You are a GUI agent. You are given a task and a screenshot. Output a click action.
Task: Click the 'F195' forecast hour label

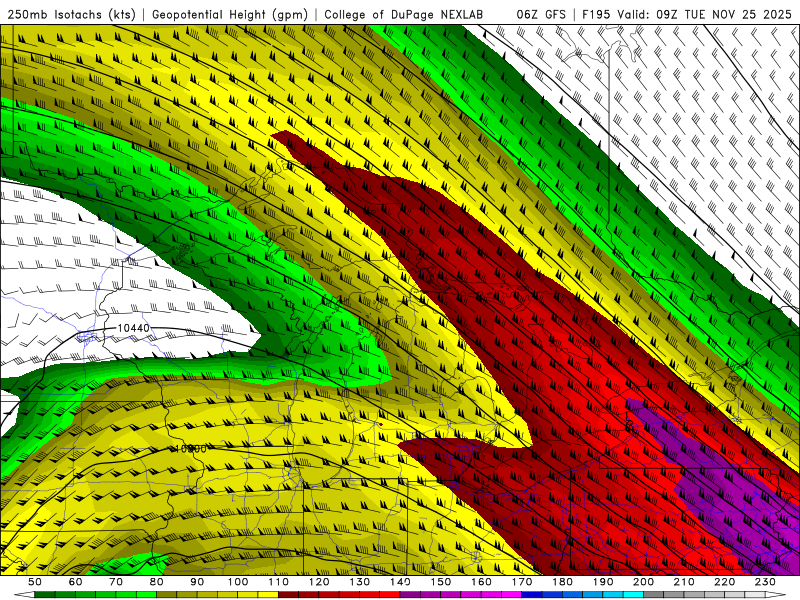(596, 14)
